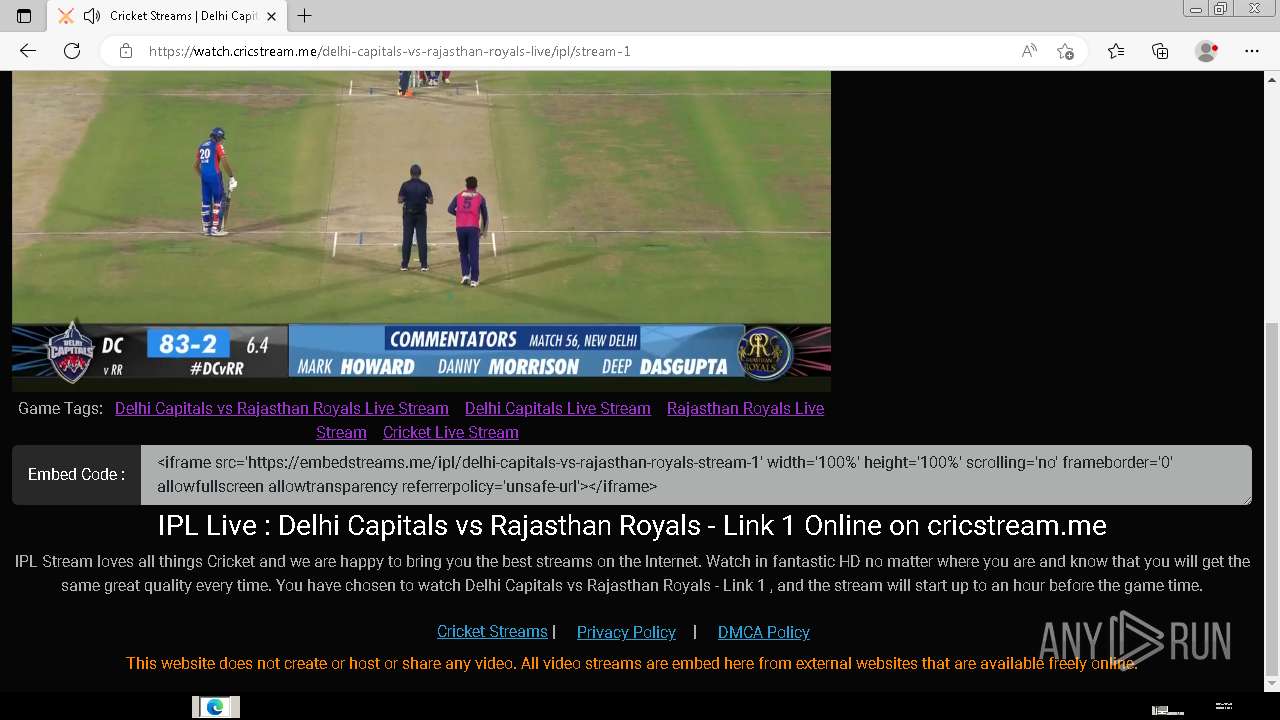Add this page to favorites
1280x720 pixels.
tap(1065, 51)
